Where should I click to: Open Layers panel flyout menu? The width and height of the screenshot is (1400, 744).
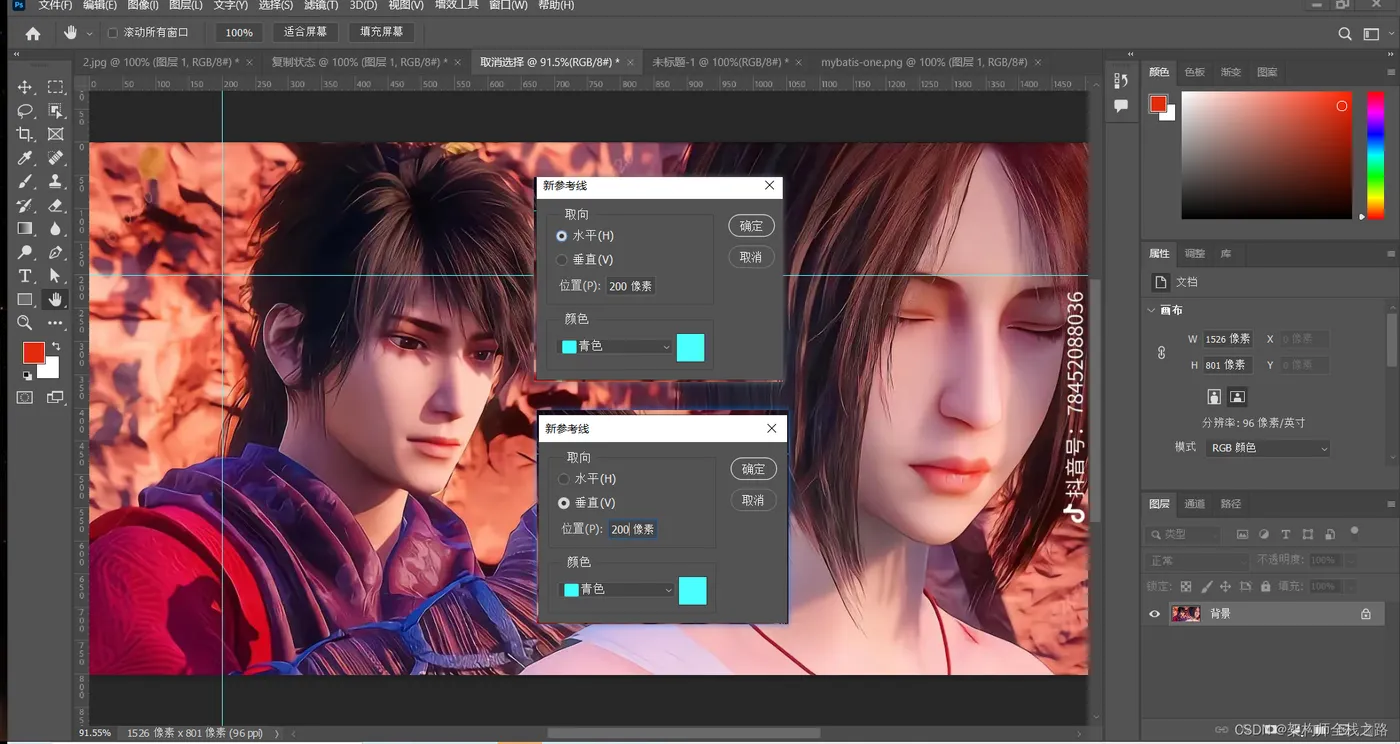(x=1391, y=504)
